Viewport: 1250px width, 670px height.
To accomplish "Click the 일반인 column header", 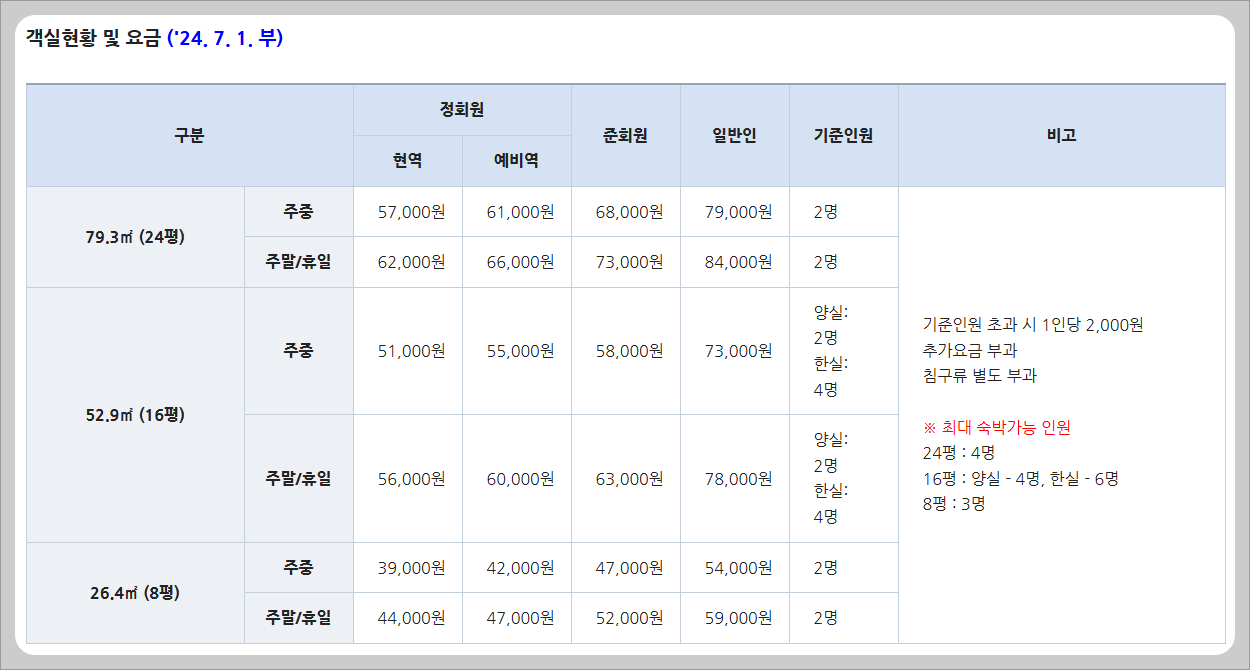I will pos(734,135).
